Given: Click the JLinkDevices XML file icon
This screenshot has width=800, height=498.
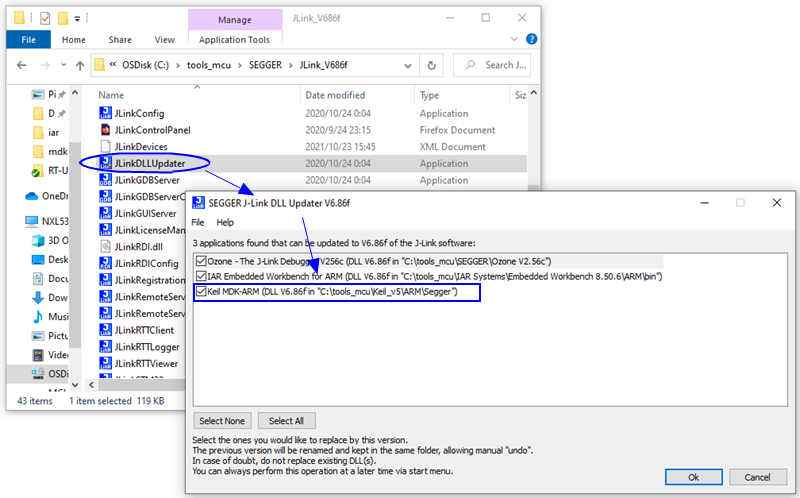Looking at the screenshot, I should click(105, 147).
